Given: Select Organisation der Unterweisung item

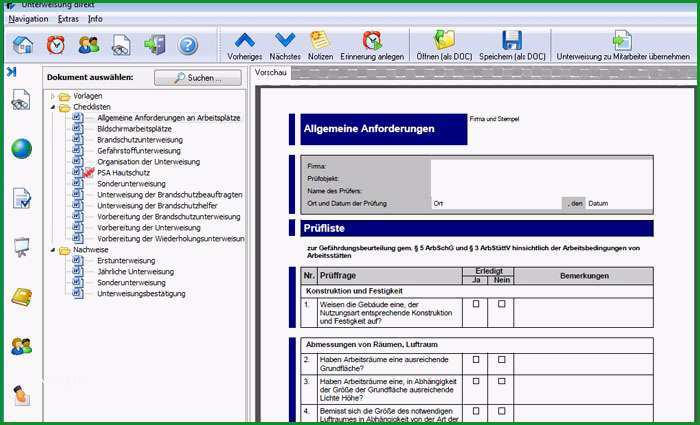Looking at the screenshot, I should tap(148, 162).
